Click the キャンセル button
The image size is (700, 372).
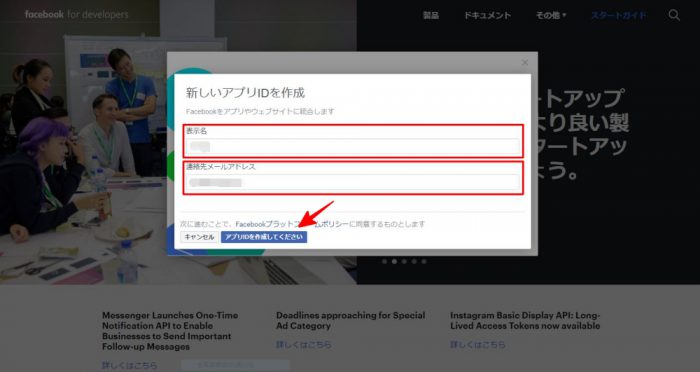click(x=200, y=237)
